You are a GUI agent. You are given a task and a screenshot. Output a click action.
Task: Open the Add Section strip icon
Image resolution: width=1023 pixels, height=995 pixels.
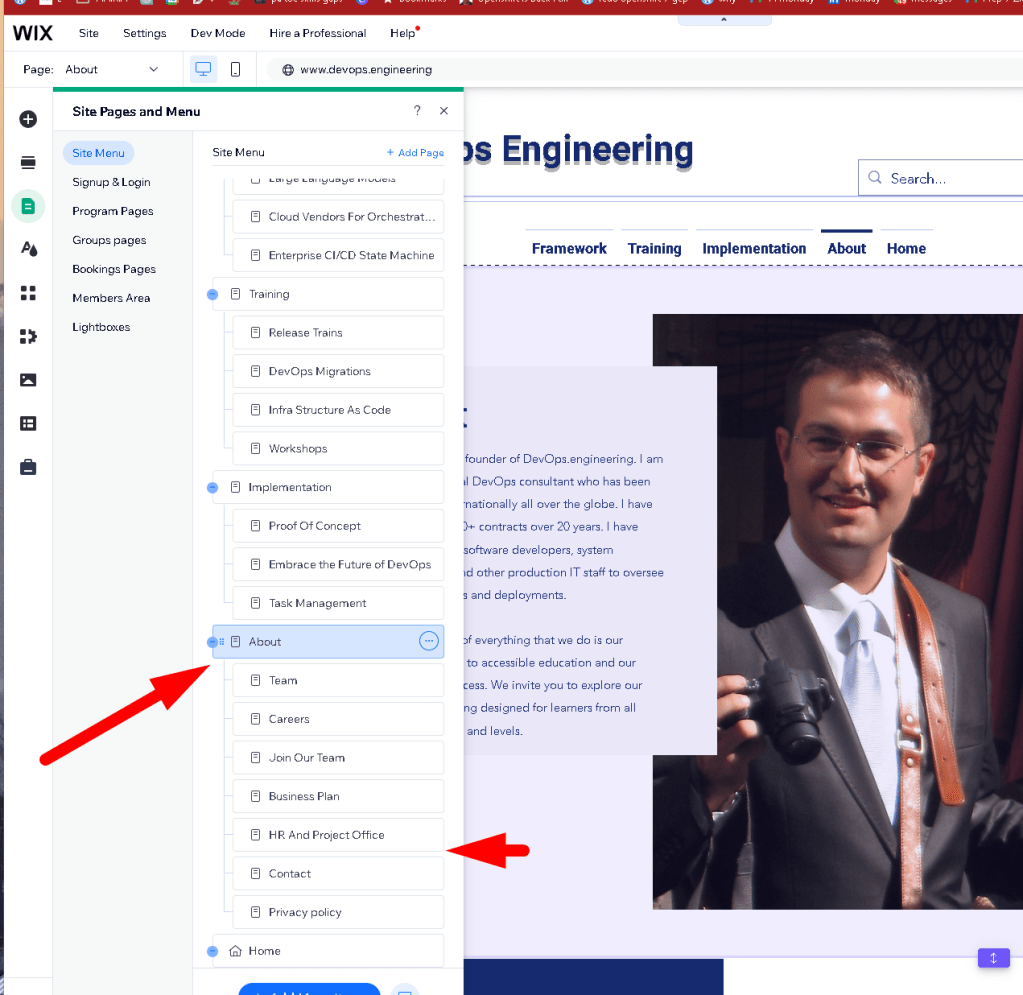click(x=28, y=162)
